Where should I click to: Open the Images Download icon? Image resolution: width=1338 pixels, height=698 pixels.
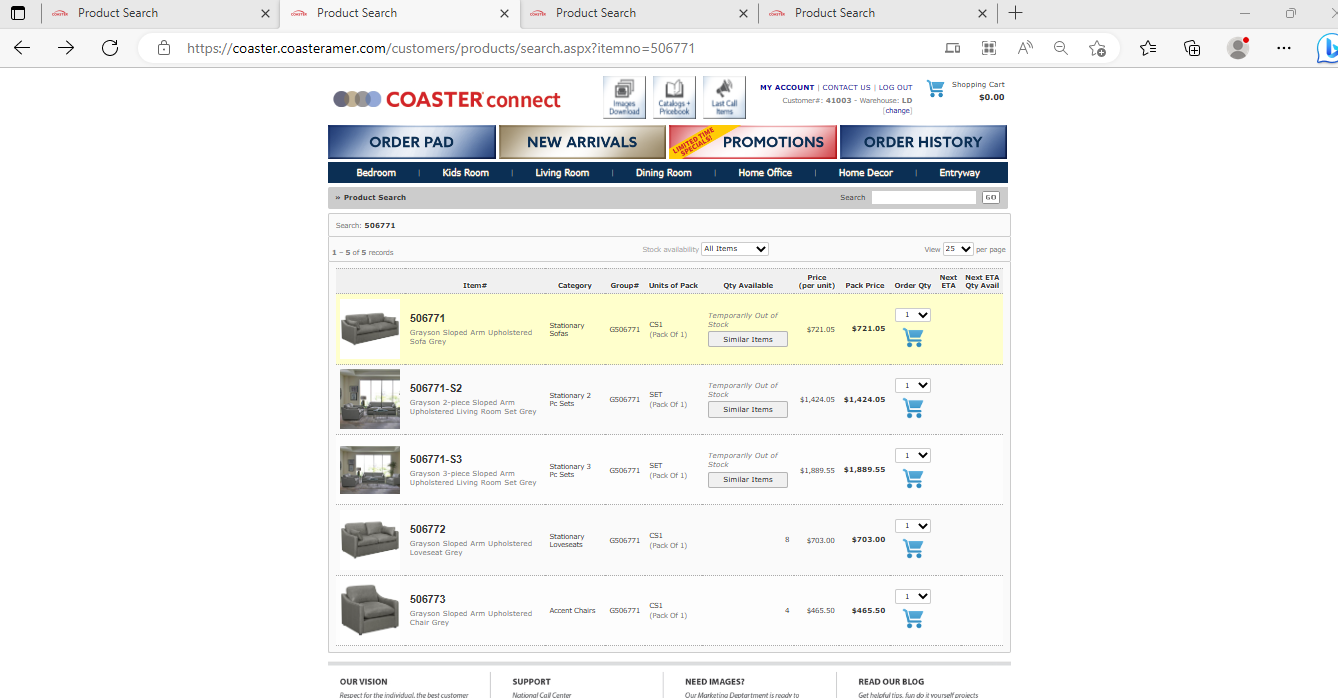(x=624, y=97)
